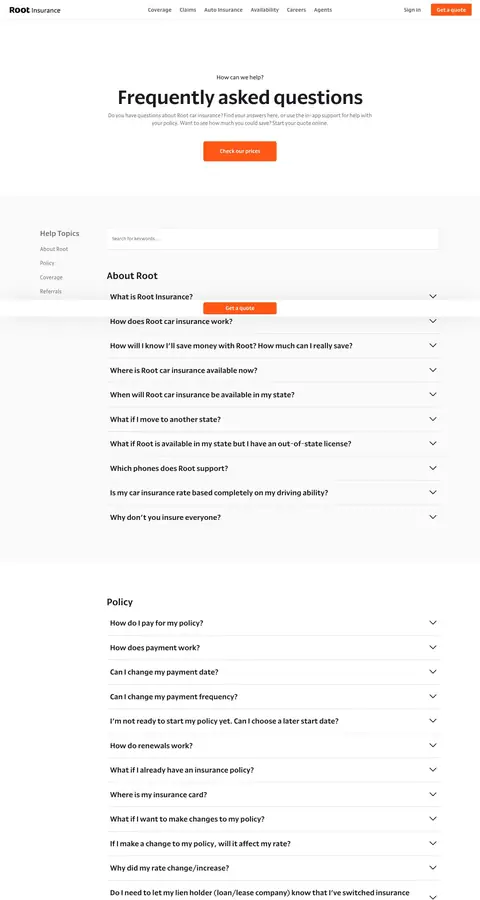Open the Claims menu item
The image size is (480, 900).
point(188,10)
